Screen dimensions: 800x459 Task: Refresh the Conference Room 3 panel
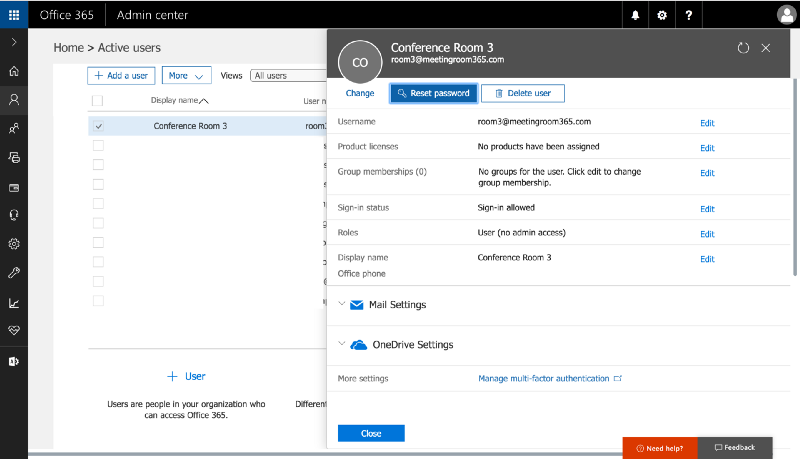(x=743, y=48)
